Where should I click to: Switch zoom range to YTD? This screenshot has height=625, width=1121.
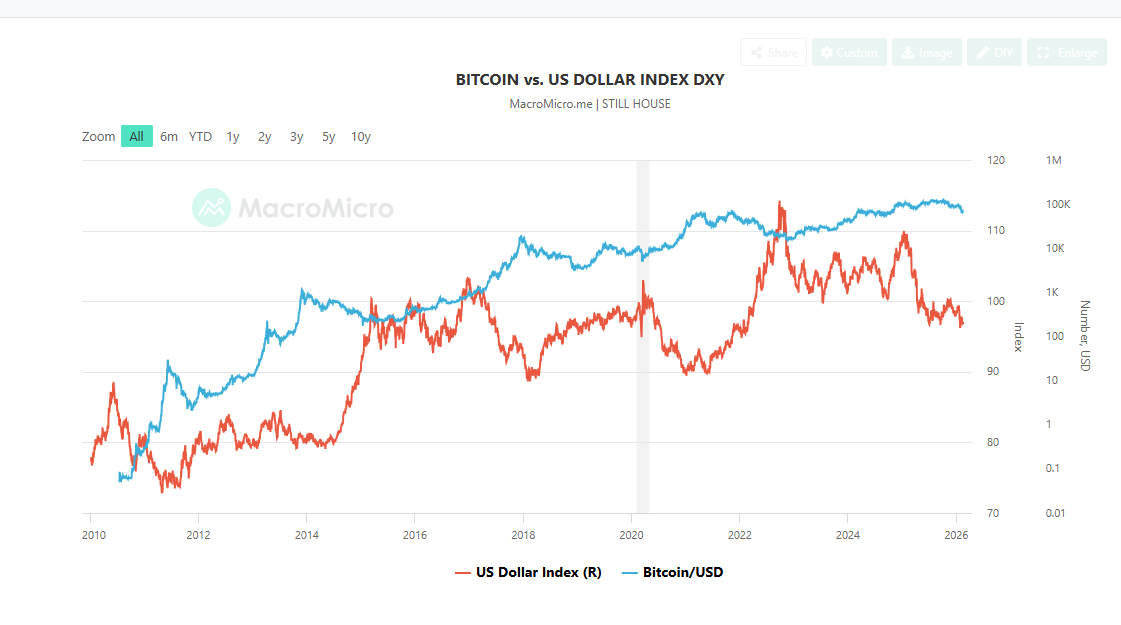click(x=200, y=136)
